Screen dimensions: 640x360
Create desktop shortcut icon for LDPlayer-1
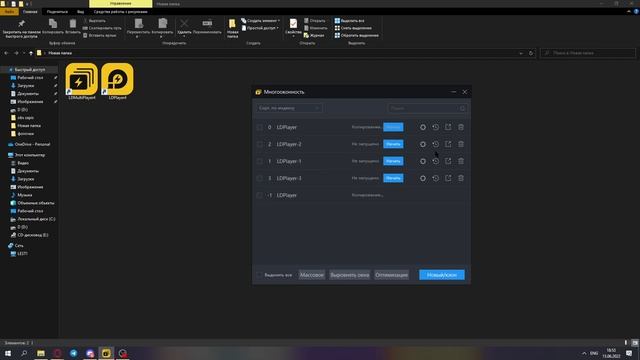click(x=448, y=161)
